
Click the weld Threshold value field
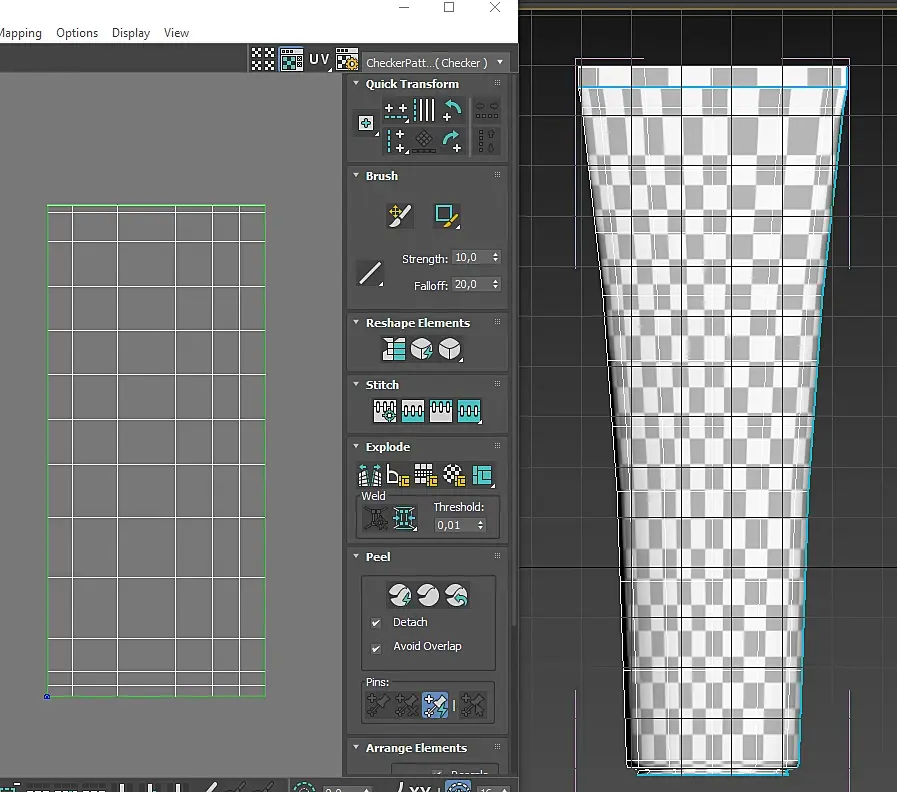455,525
